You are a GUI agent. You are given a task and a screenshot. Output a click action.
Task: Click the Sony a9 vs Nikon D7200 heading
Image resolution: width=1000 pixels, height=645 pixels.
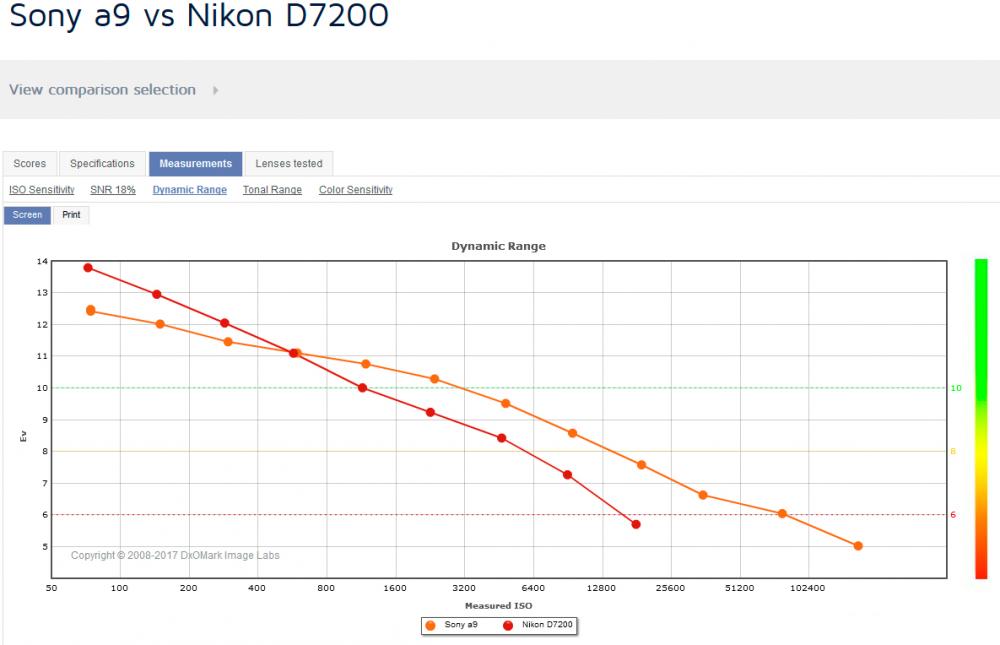(199, 15)
